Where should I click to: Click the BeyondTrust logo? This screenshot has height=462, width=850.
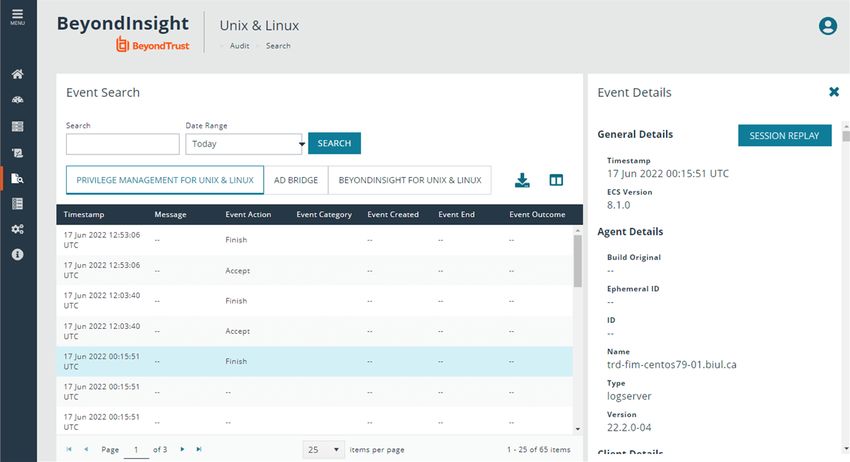[153, 45]
